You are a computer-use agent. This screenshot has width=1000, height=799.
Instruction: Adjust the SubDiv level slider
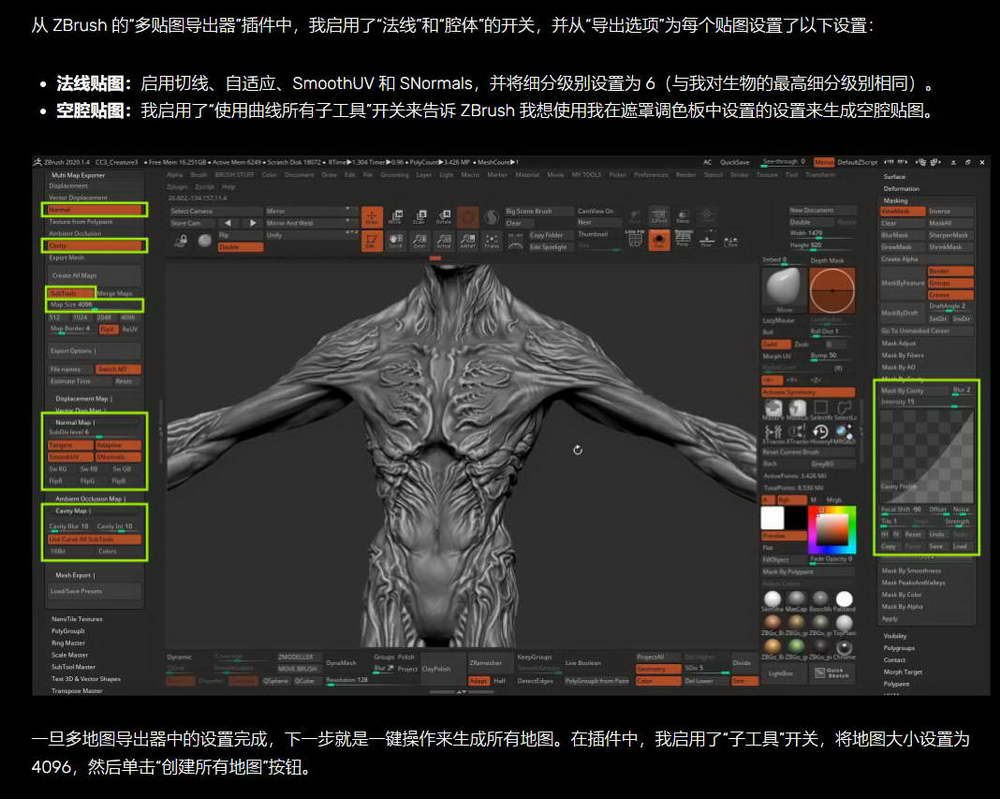(x=94, y=432)
